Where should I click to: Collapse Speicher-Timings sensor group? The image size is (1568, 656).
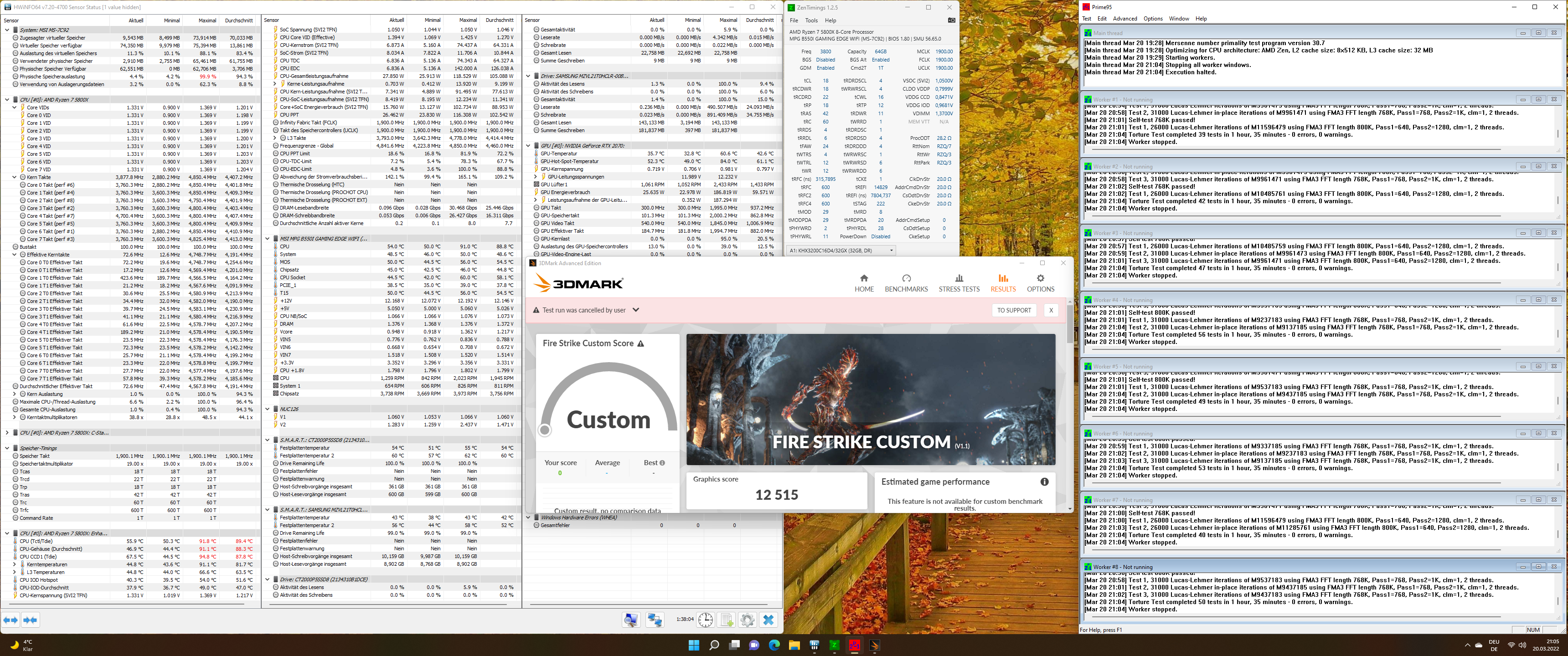pos(7,448)
